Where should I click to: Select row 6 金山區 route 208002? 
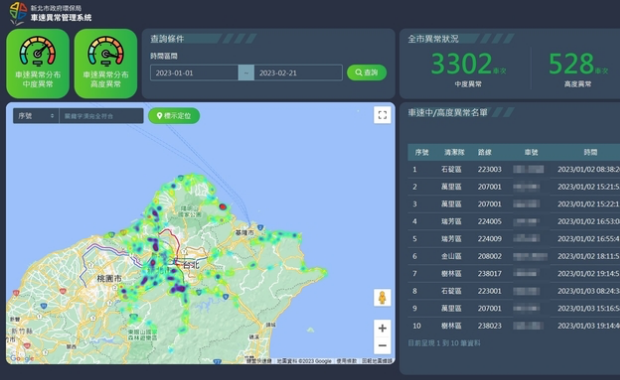click(x=490, y=256)
